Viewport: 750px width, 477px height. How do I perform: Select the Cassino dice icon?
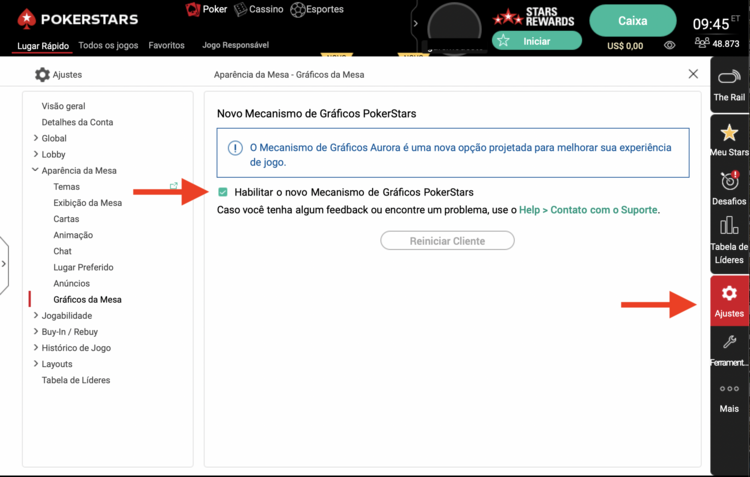coord(241,10)
